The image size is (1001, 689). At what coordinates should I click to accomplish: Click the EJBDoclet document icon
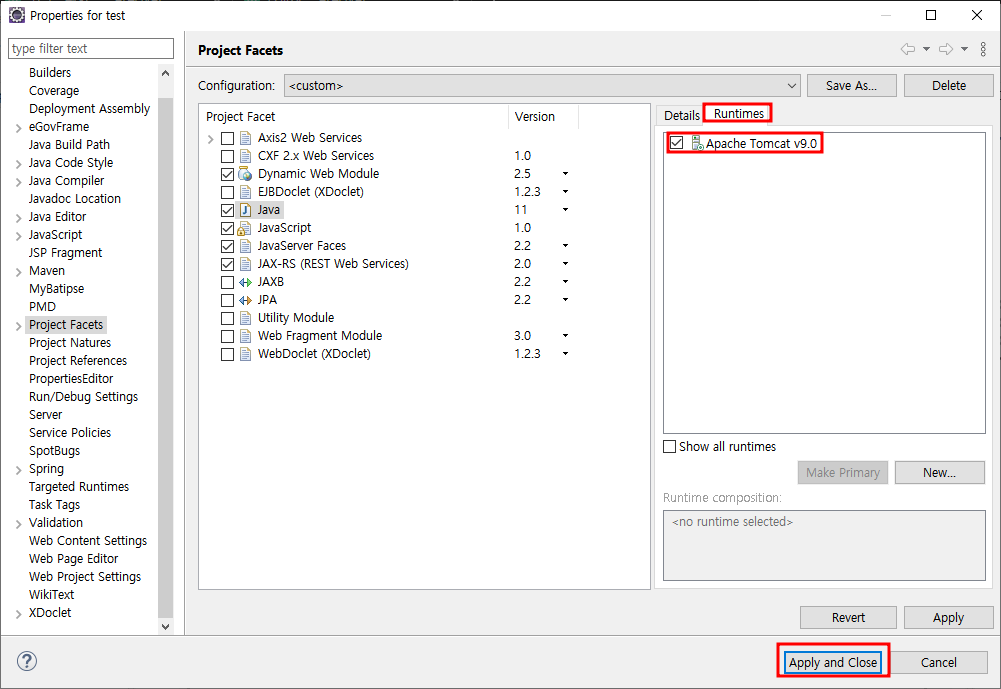[245, 192]
